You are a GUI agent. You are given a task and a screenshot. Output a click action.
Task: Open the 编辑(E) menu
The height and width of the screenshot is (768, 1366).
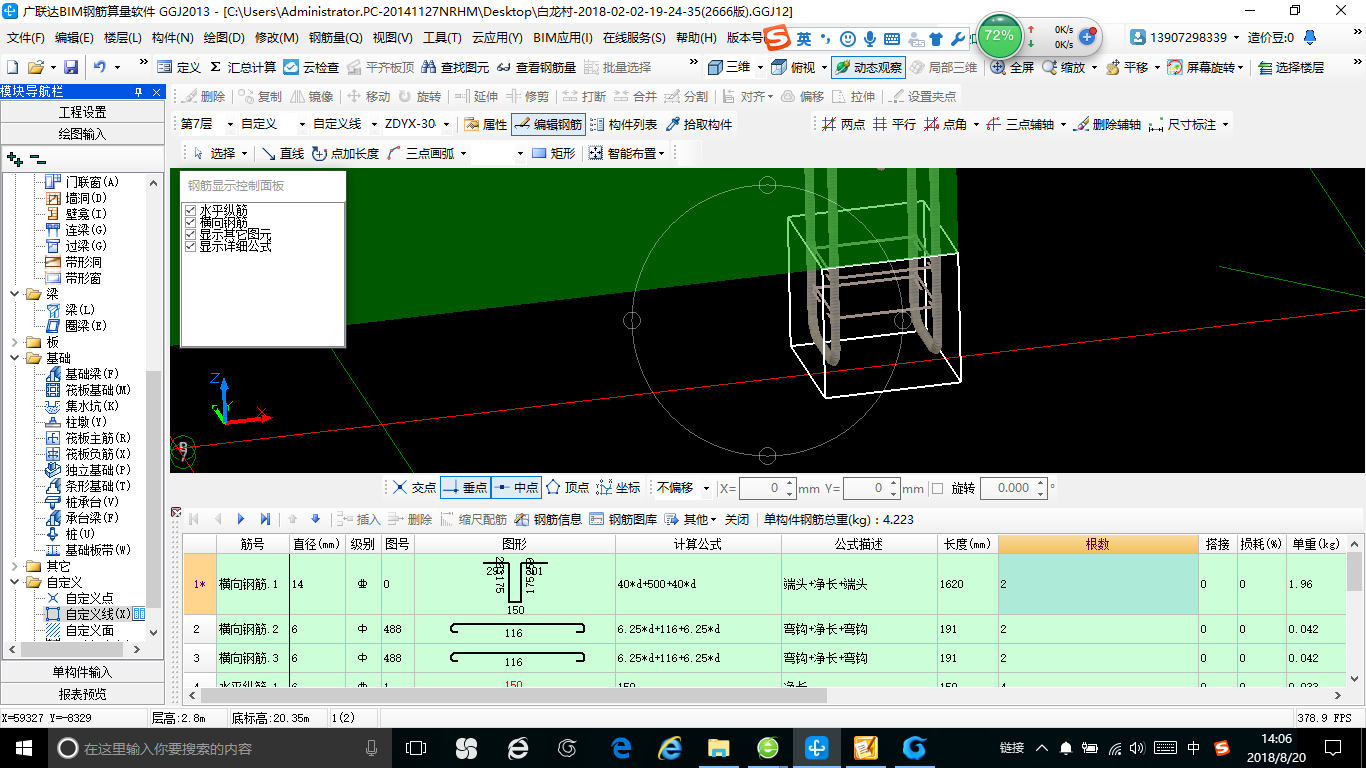(74, 38)
